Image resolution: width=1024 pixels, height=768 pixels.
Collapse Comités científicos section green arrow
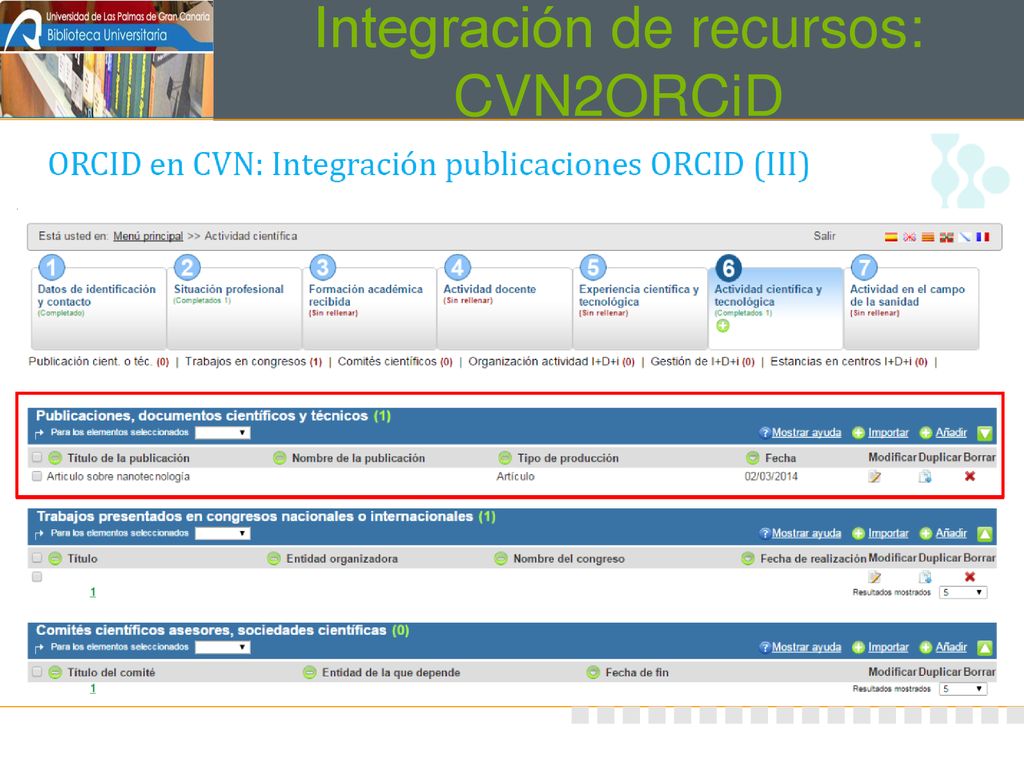point(985,648)
